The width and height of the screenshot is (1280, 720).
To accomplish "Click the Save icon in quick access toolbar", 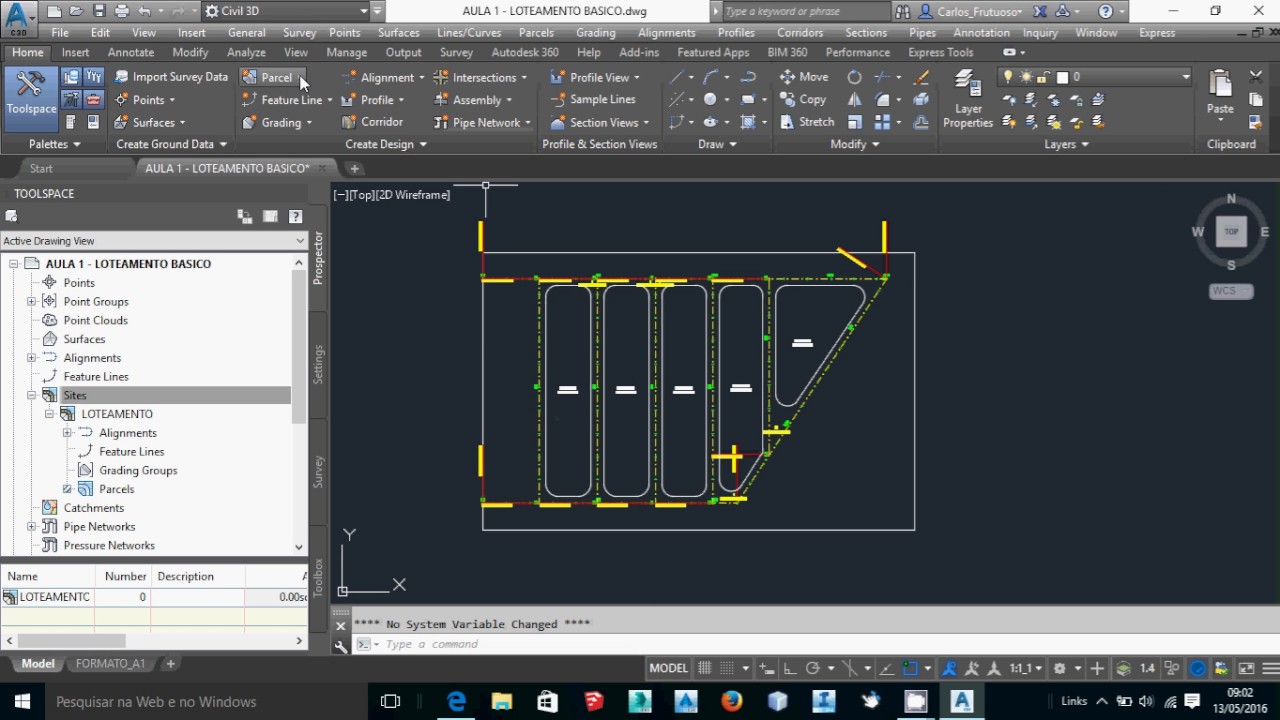I will (x=99, y=11).
